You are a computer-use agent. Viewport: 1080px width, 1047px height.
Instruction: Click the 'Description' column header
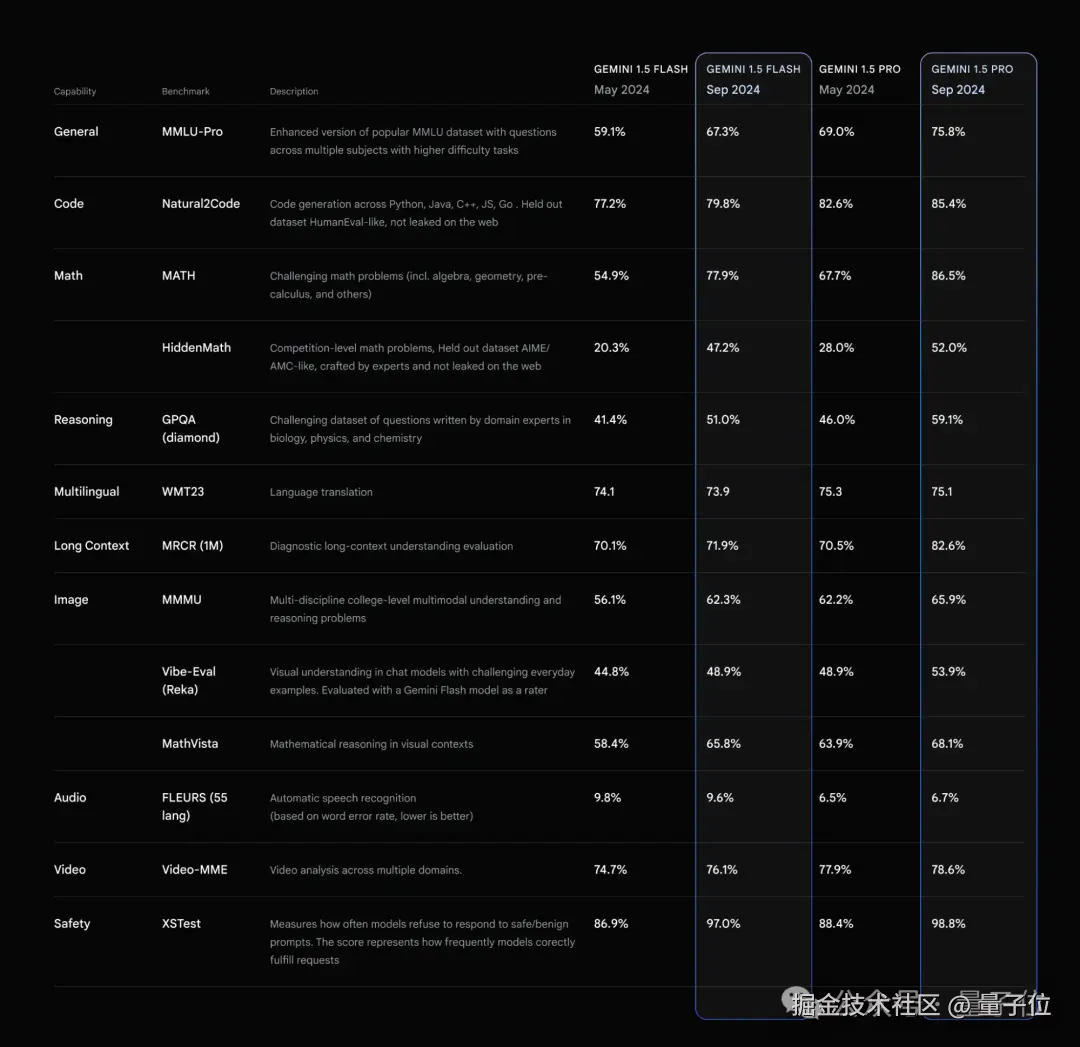[294, 91]
